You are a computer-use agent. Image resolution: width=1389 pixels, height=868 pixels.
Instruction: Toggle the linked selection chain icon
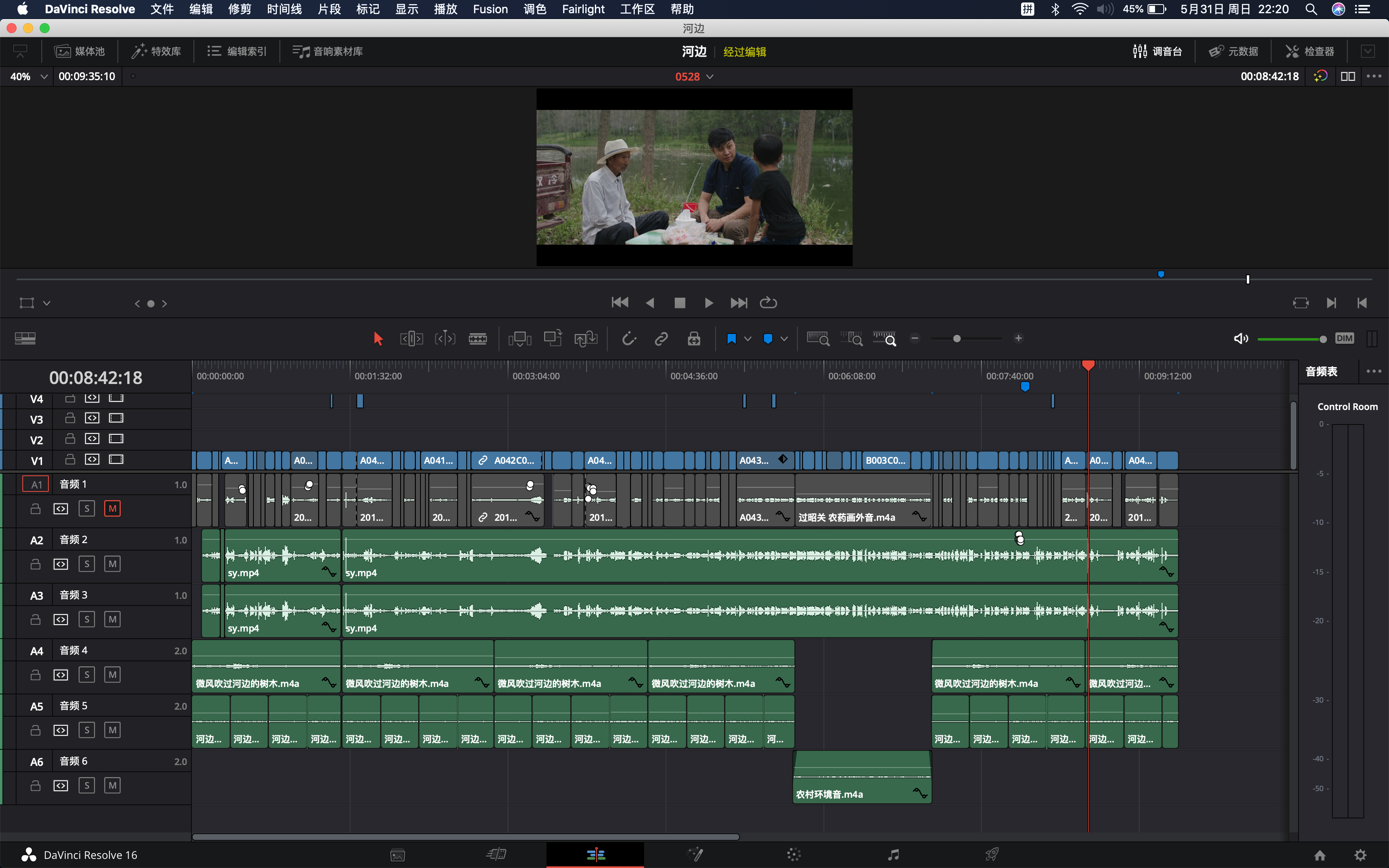[661, 339]
